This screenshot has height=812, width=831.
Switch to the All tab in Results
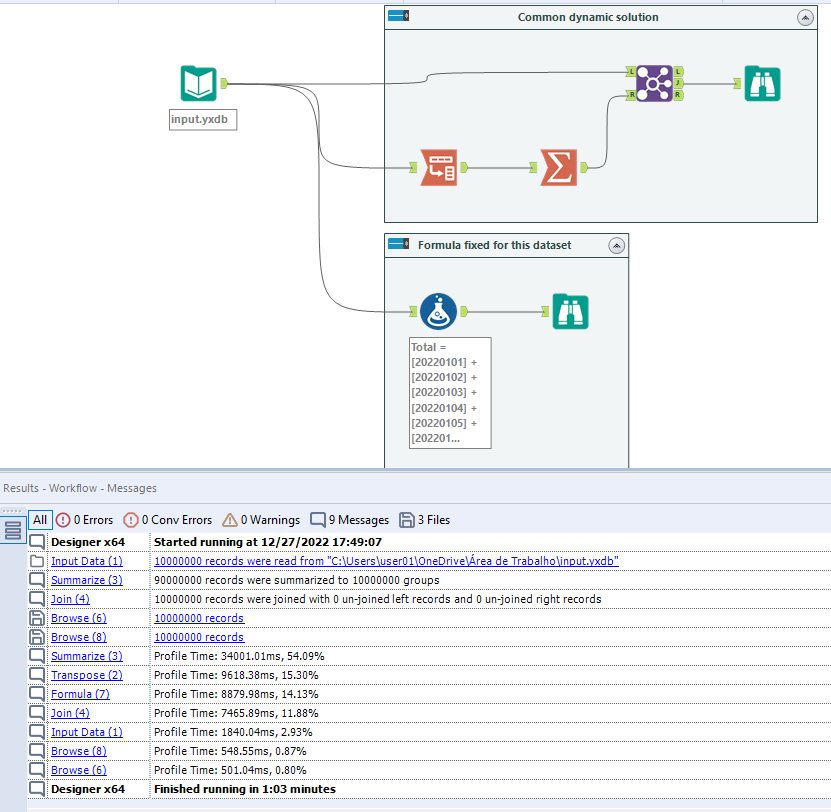[40, 519]
